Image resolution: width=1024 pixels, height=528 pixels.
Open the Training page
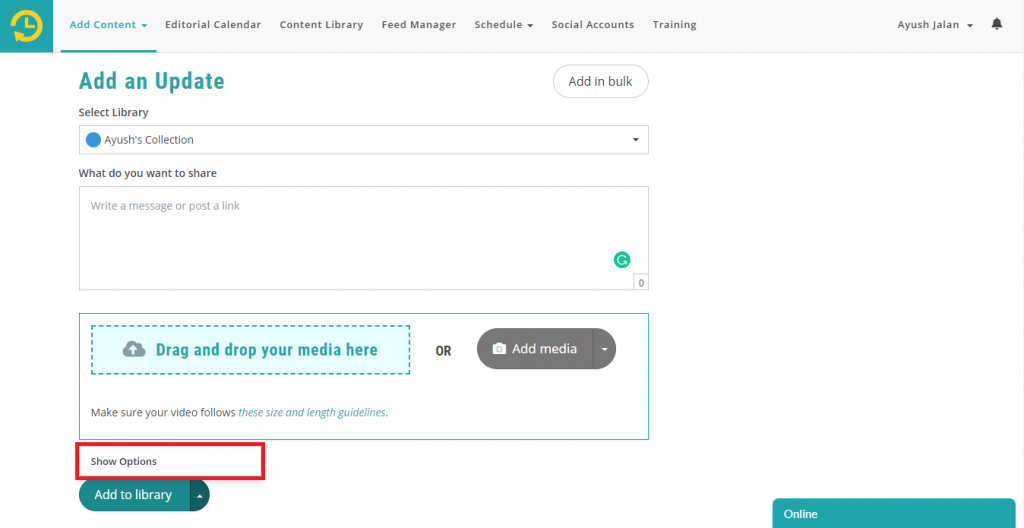[x=675, y=25]
